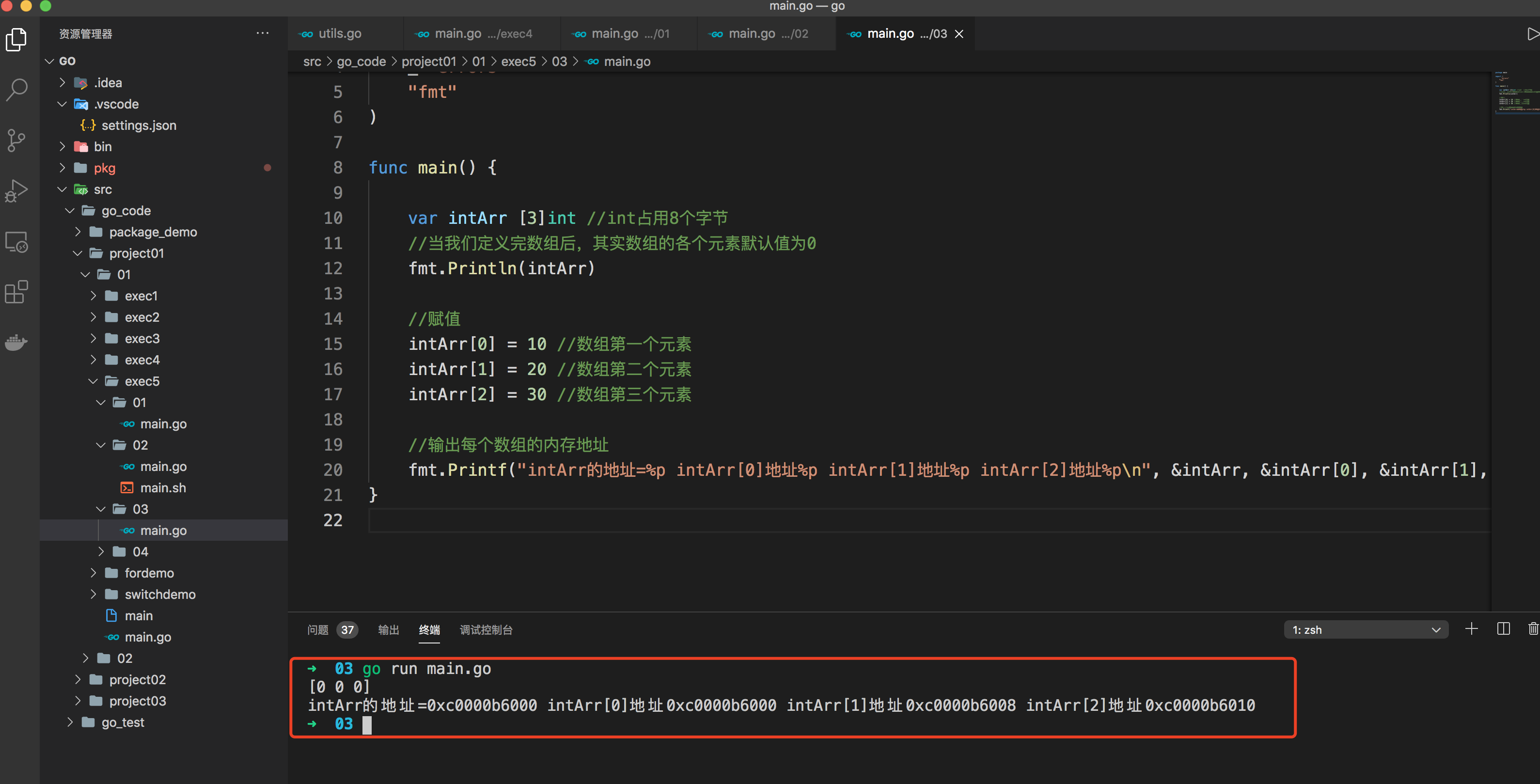
Task: Click the Run code play icon
Action: 1532,34
